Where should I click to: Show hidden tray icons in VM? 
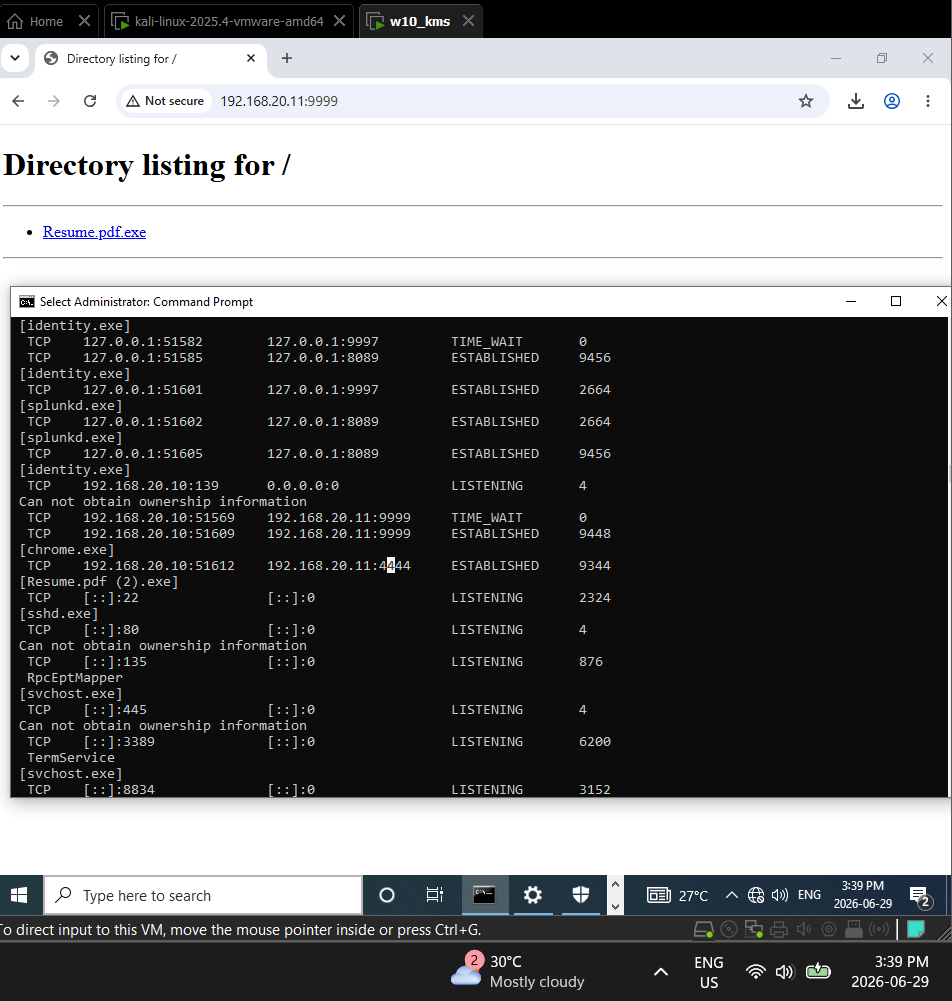(732, 895)
